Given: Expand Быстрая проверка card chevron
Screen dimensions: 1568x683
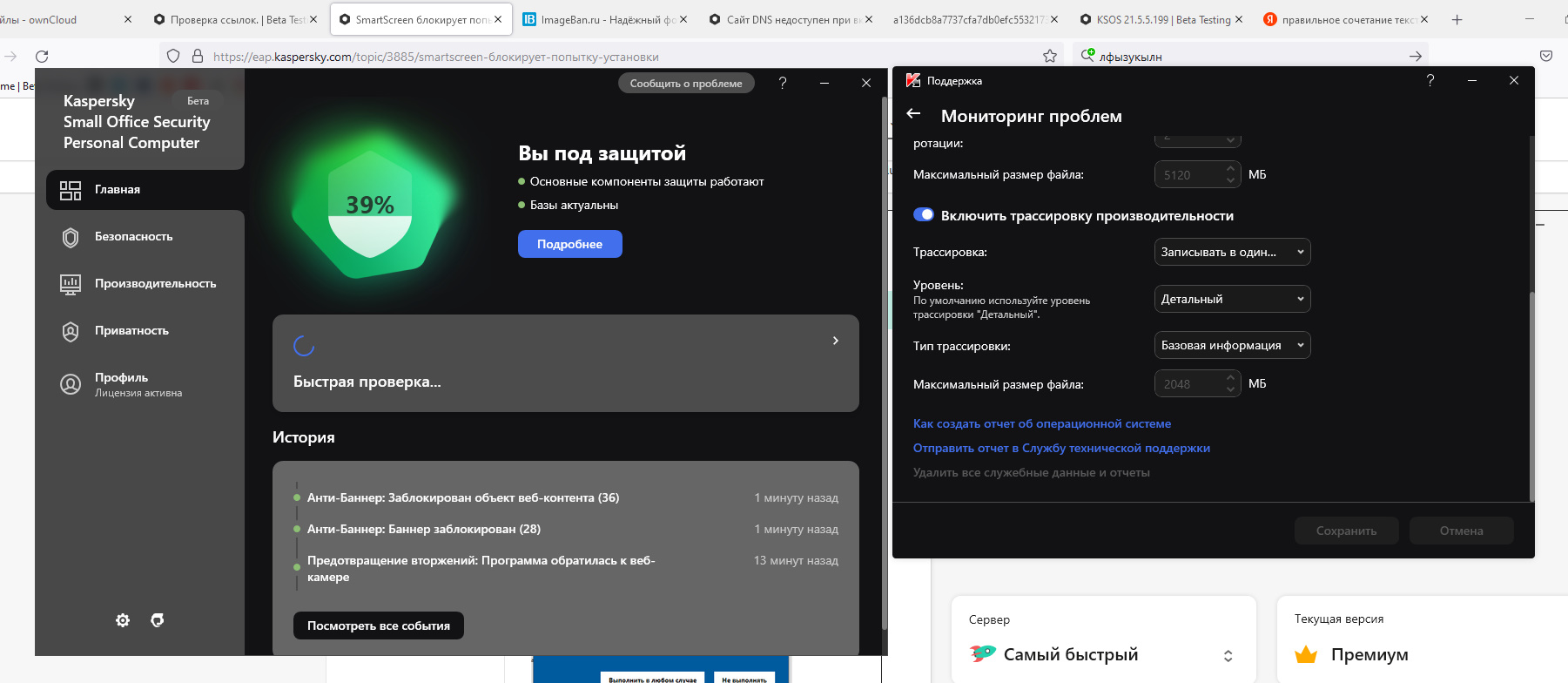Looking at the screenshot, I should (836, 341).
